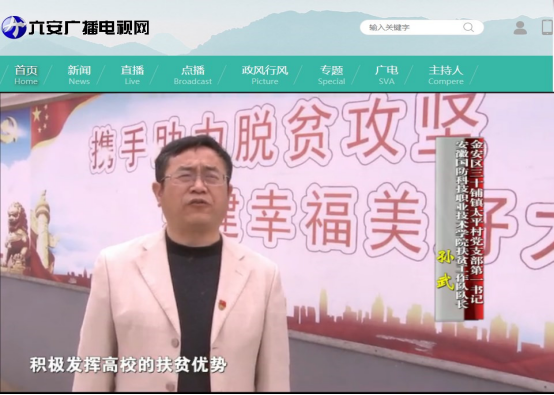This screenshot has width=554, height=395.
Task: Select 政风行风 Picture navigation item
Action: pos(265,75)
